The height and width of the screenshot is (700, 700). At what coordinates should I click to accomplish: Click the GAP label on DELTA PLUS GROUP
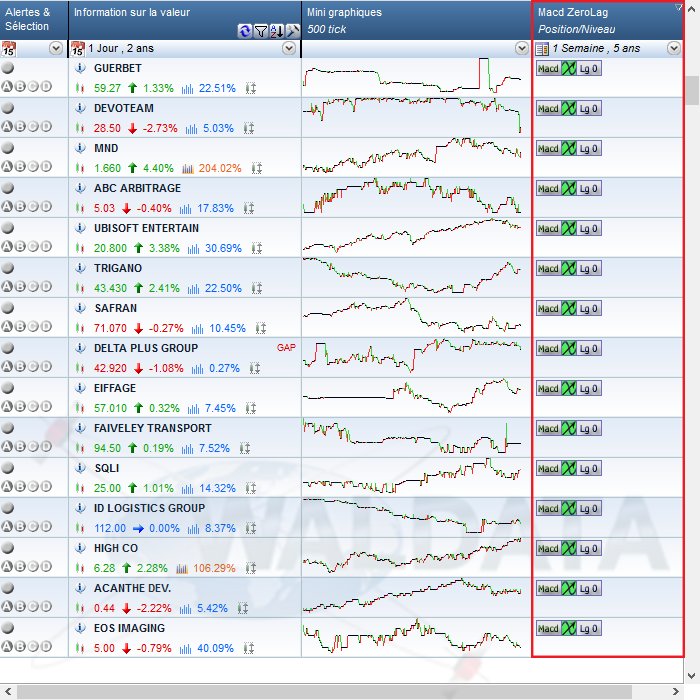(x=286, y=348)
